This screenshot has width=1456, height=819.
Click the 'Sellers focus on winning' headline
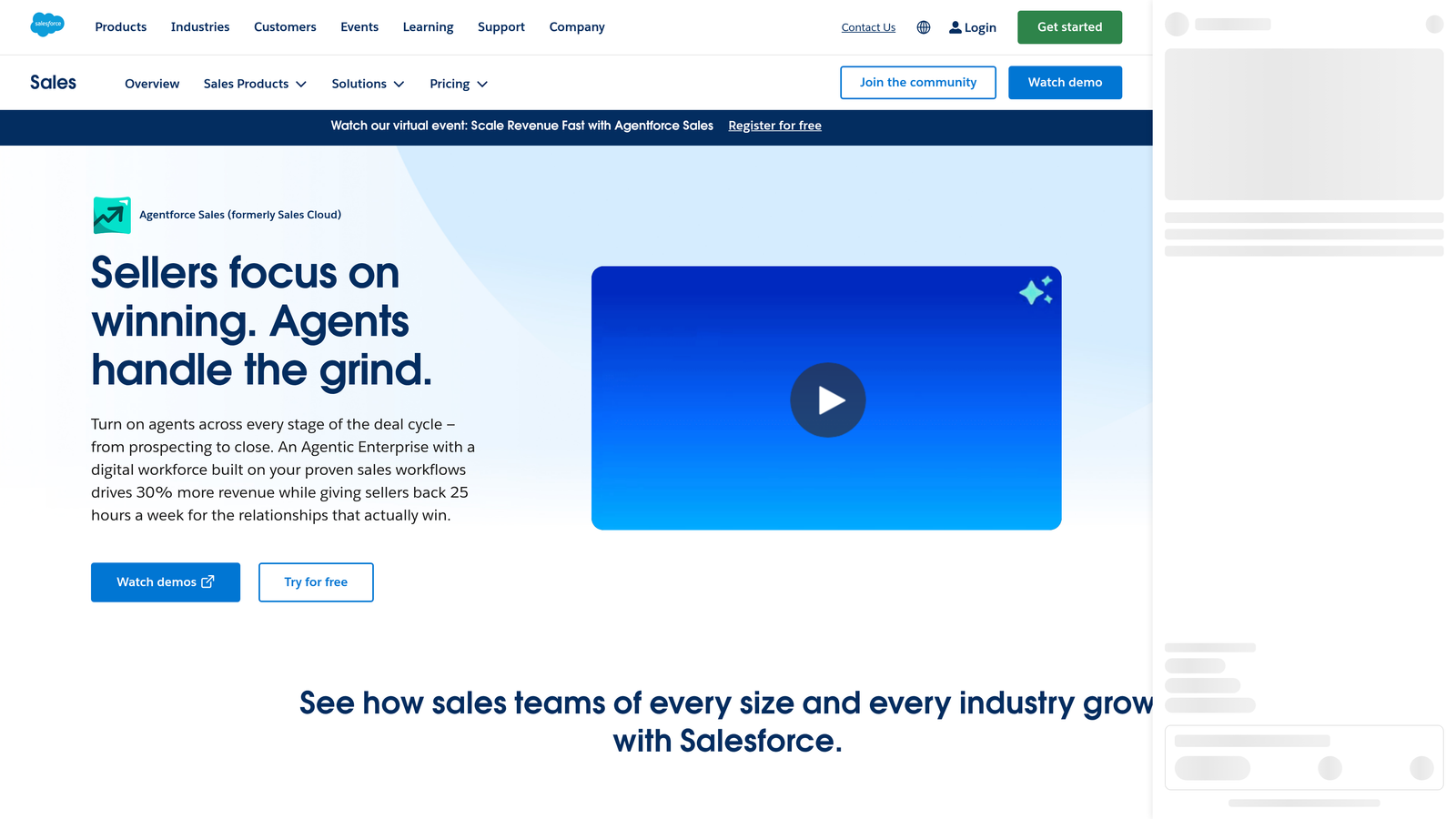[261, 321]
